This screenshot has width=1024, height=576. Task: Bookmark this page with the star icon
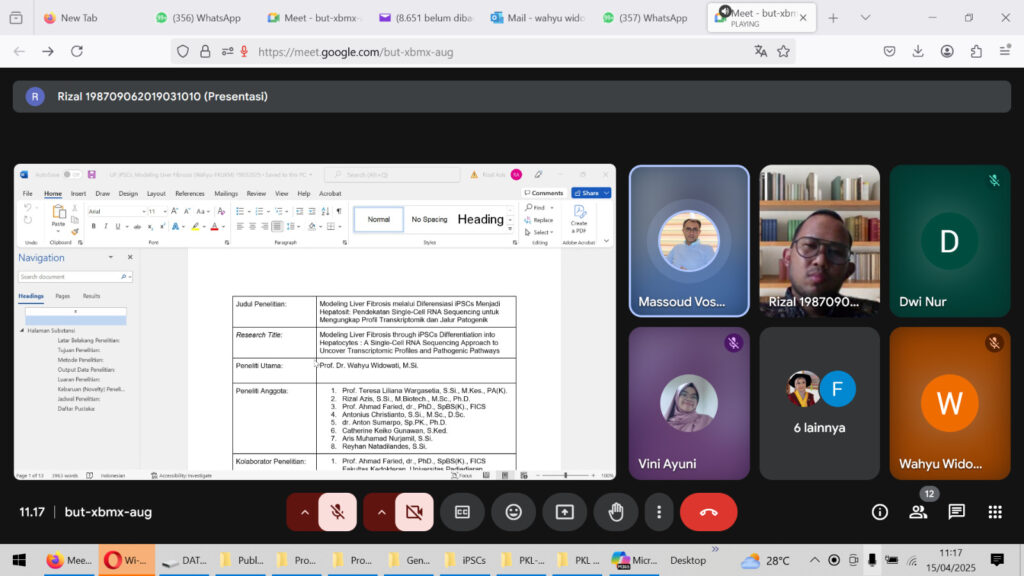[783, 51]
